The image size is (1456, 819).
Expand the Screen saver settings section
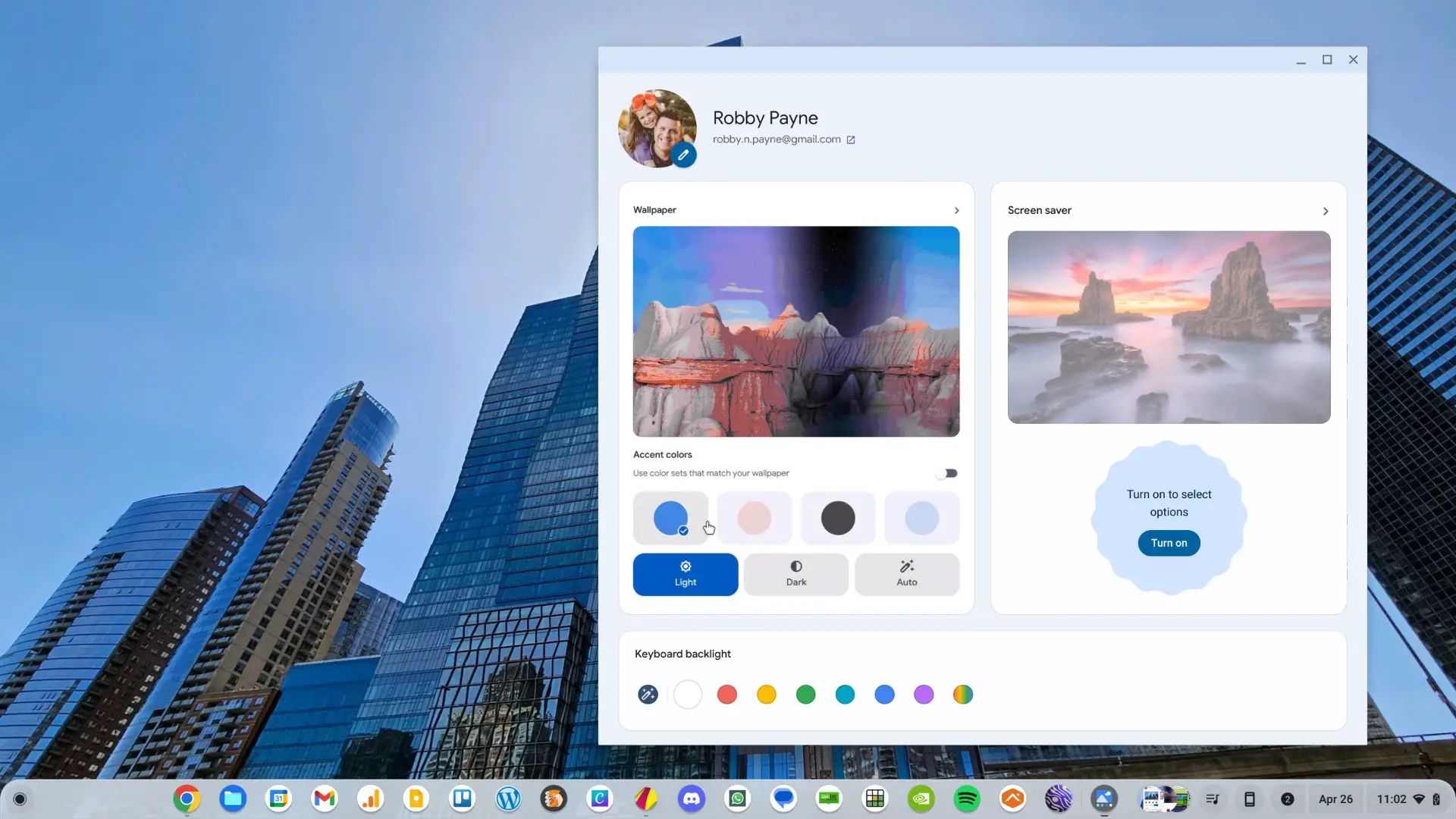(1327, 210)
